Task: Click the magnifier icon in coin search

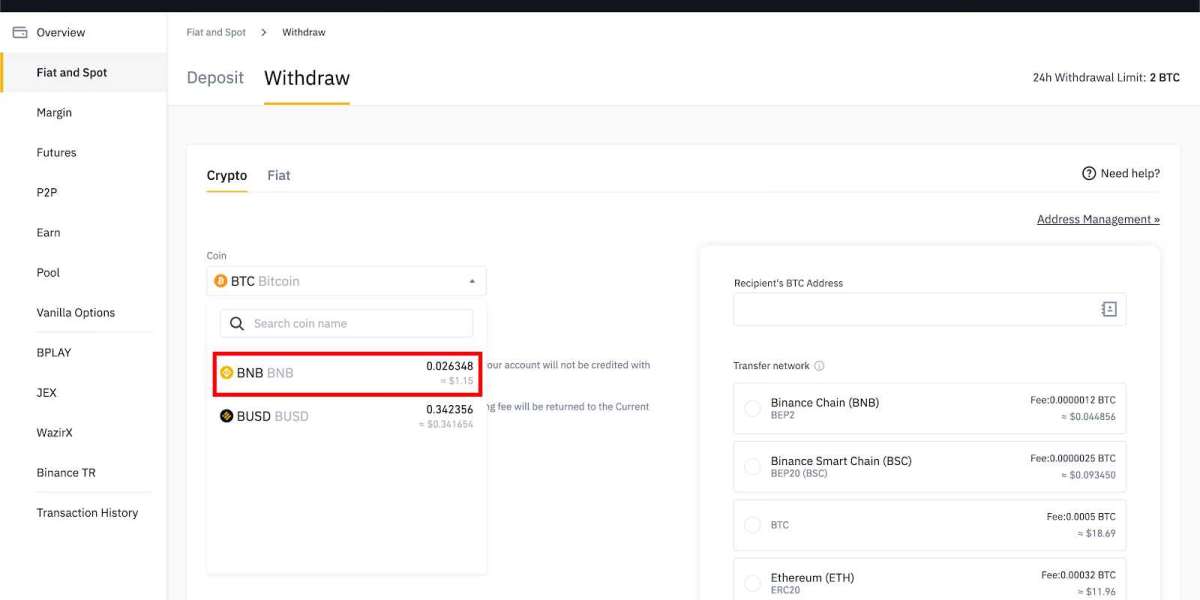Action: coord(237,324)
